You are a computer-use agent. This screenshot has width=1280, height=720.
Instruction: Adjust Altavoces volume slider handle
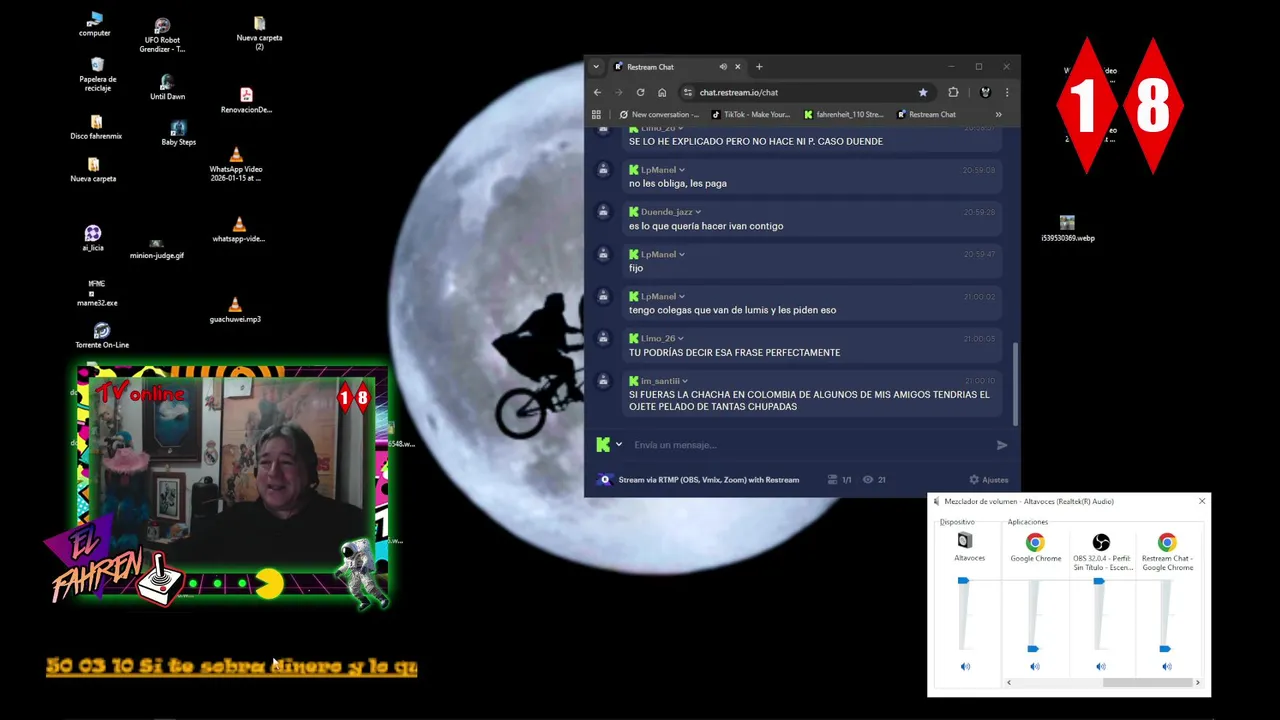tap(963, 580)
